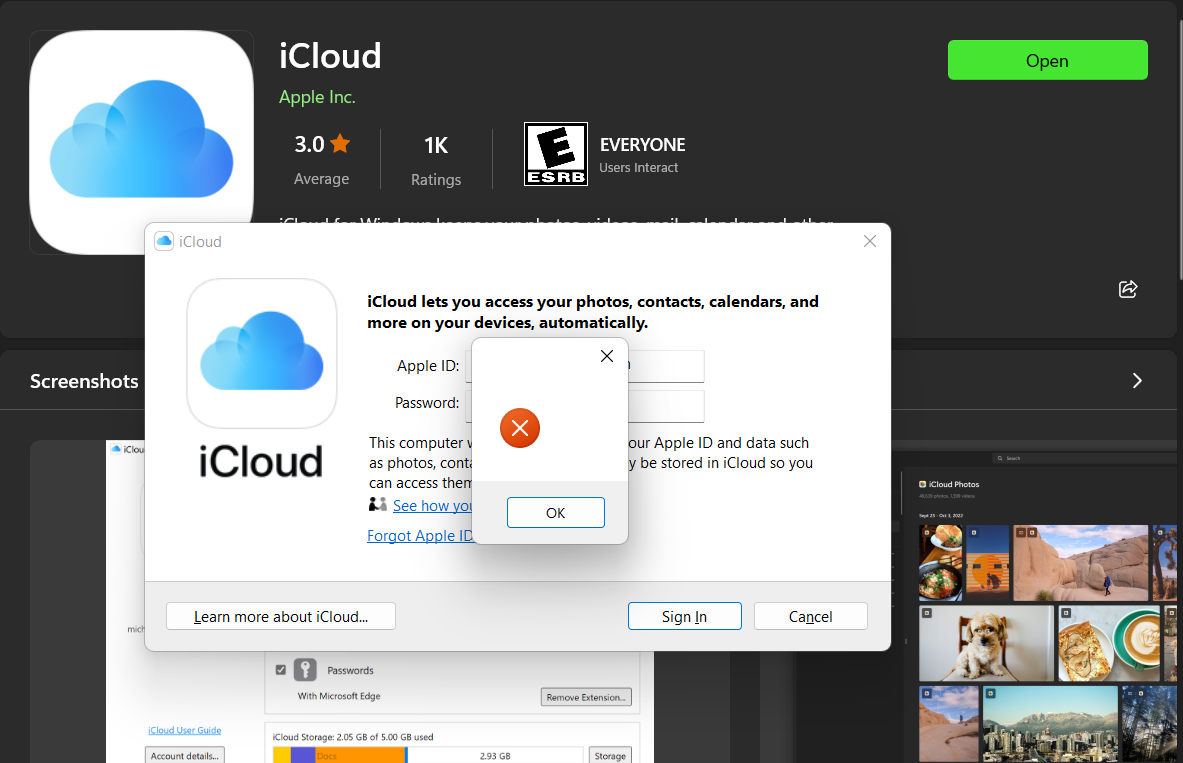Image resolution: width=1183 pixels, height=763 pixels.
Task: Click the desert rocks photo thumbnail
Action: point(1080,563)
